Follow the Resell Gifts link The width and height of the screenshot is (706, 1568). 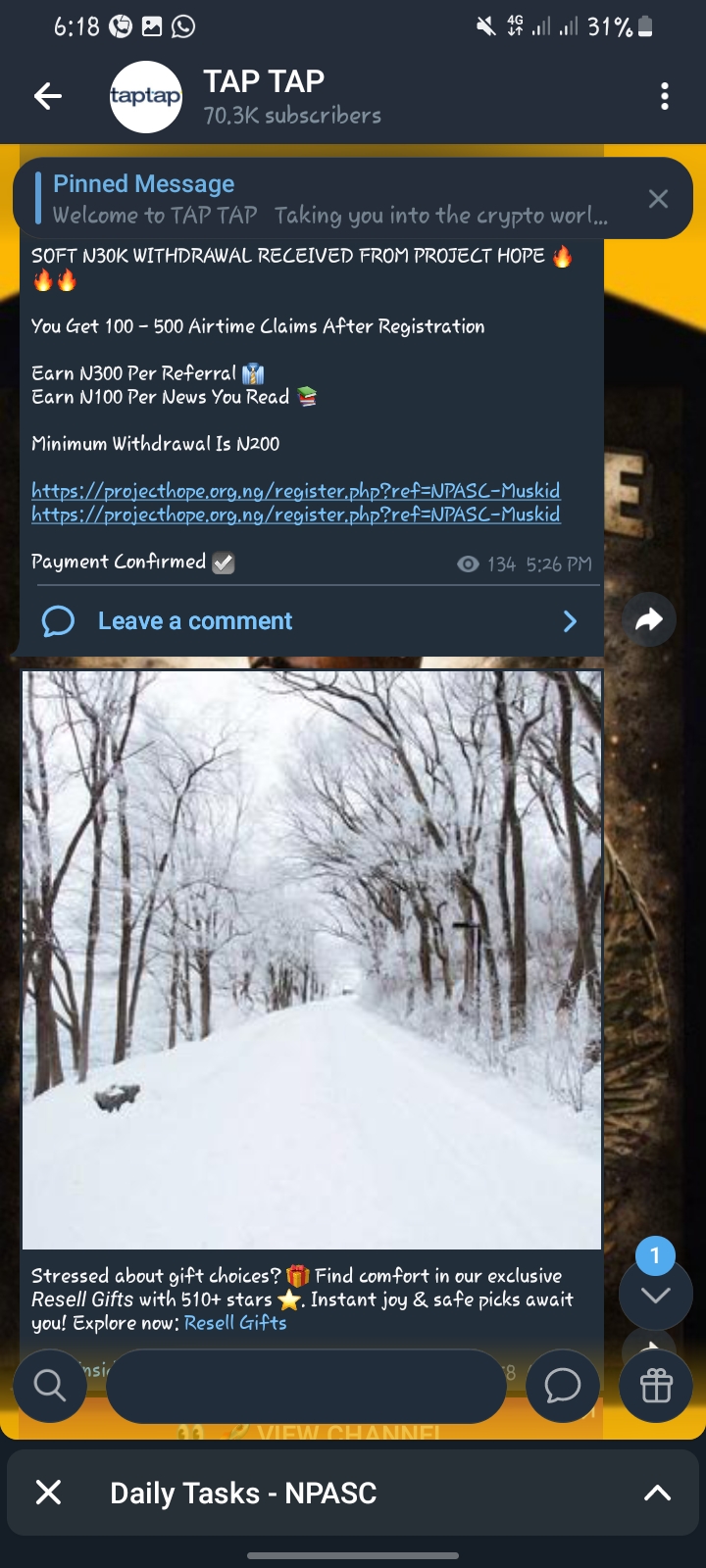coord(235,1323)
